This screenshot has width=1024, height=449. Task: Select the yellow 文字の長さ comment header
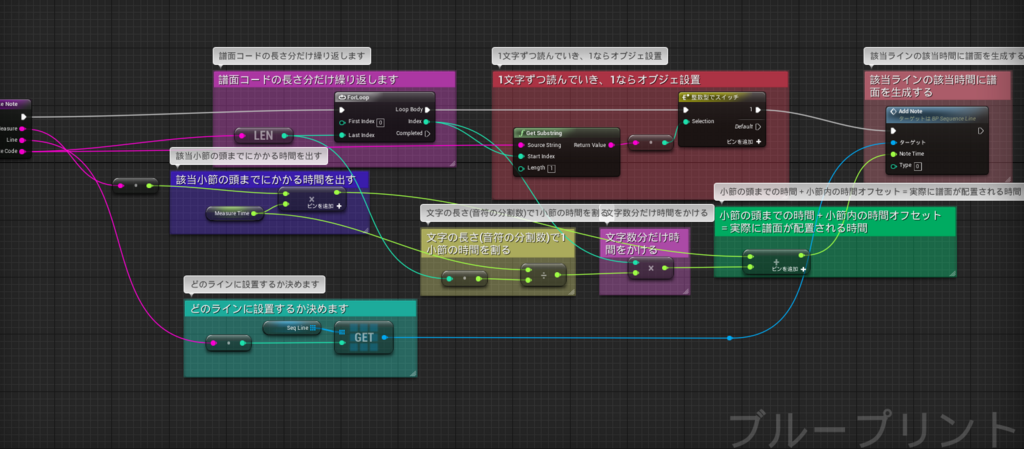click(498, 242)
